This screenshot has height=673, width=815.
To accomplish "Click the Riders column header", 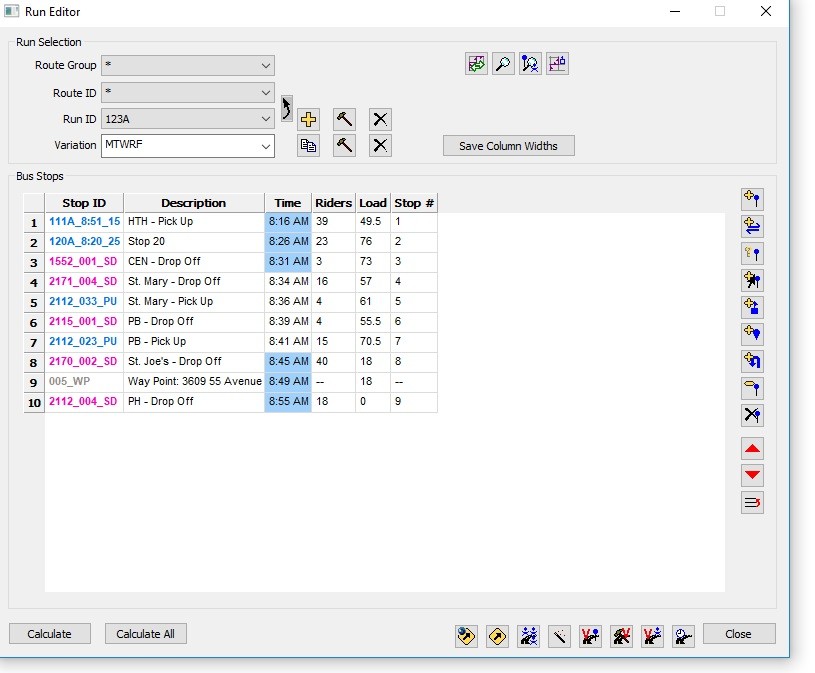I will 333,203.
